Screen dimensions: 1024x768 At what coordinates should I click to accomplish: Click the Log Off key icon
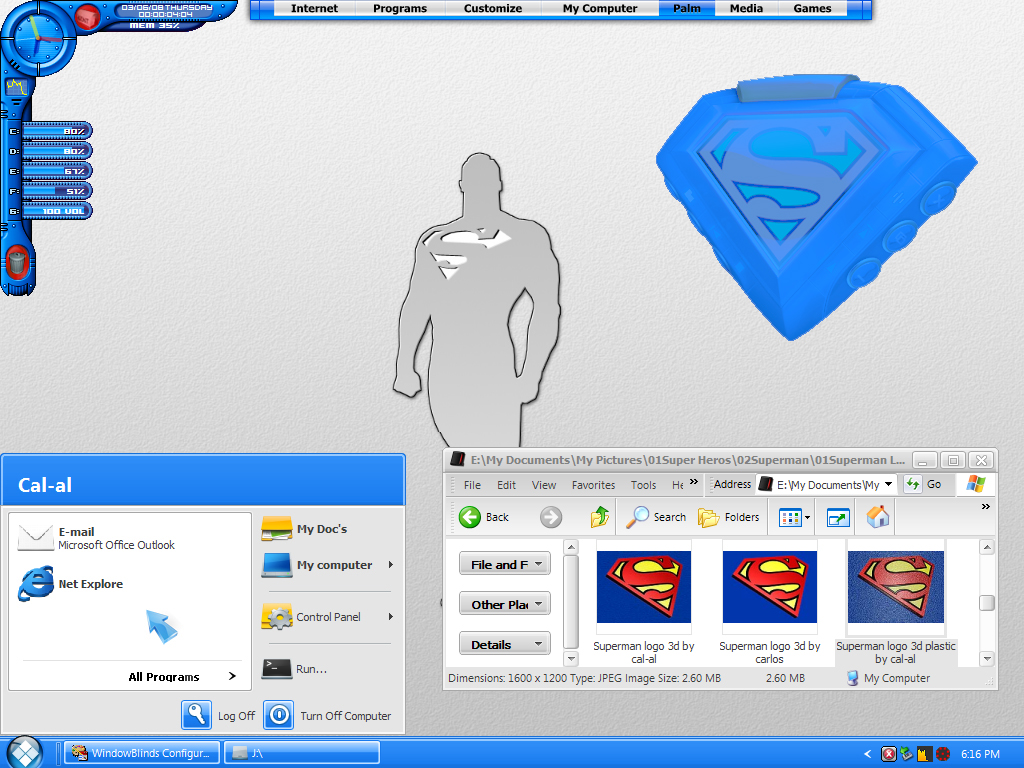coord(197,715)
